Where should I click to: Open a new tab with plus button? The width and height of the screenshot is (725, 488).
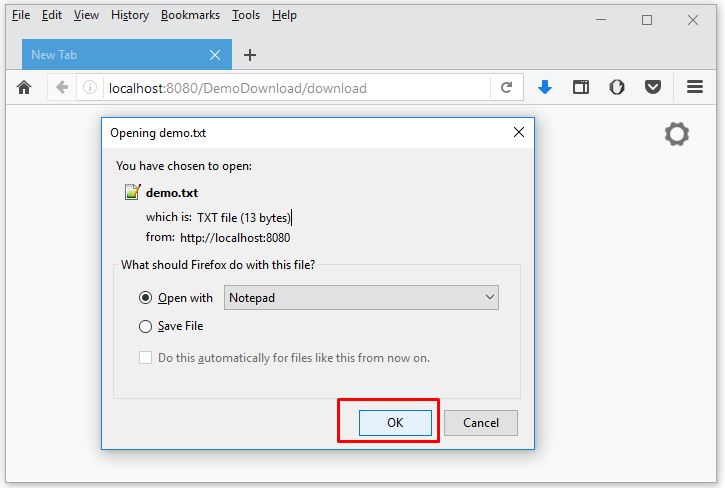click(x=250, y=55)
